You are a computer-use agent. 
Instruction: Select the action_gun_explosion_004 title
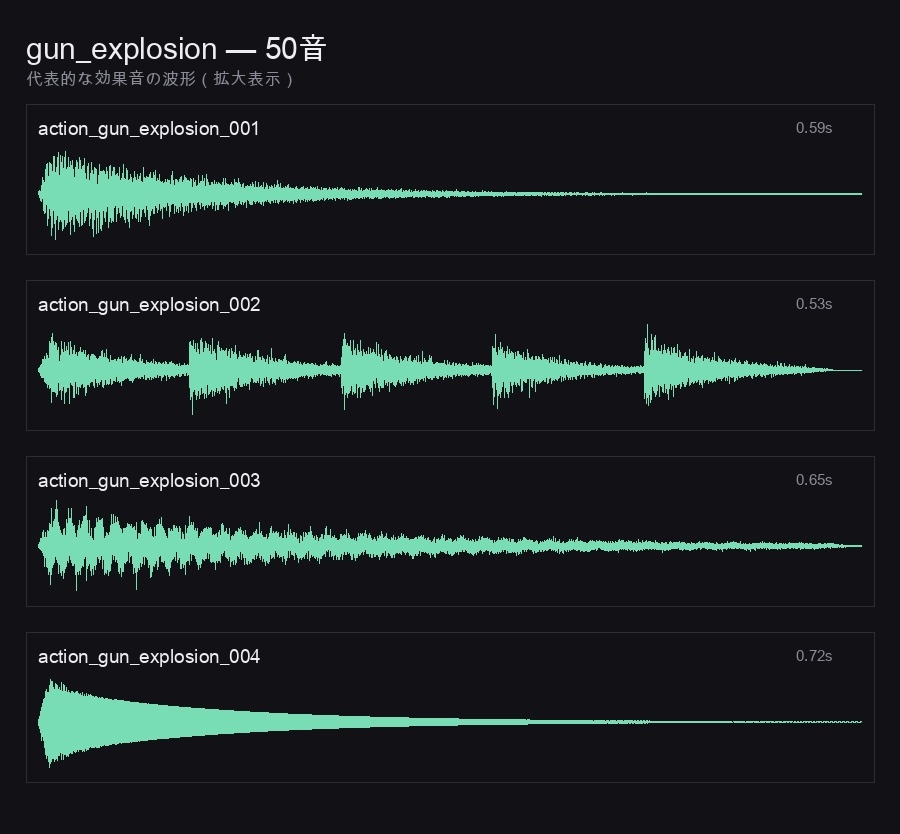(x=149, y=656)
